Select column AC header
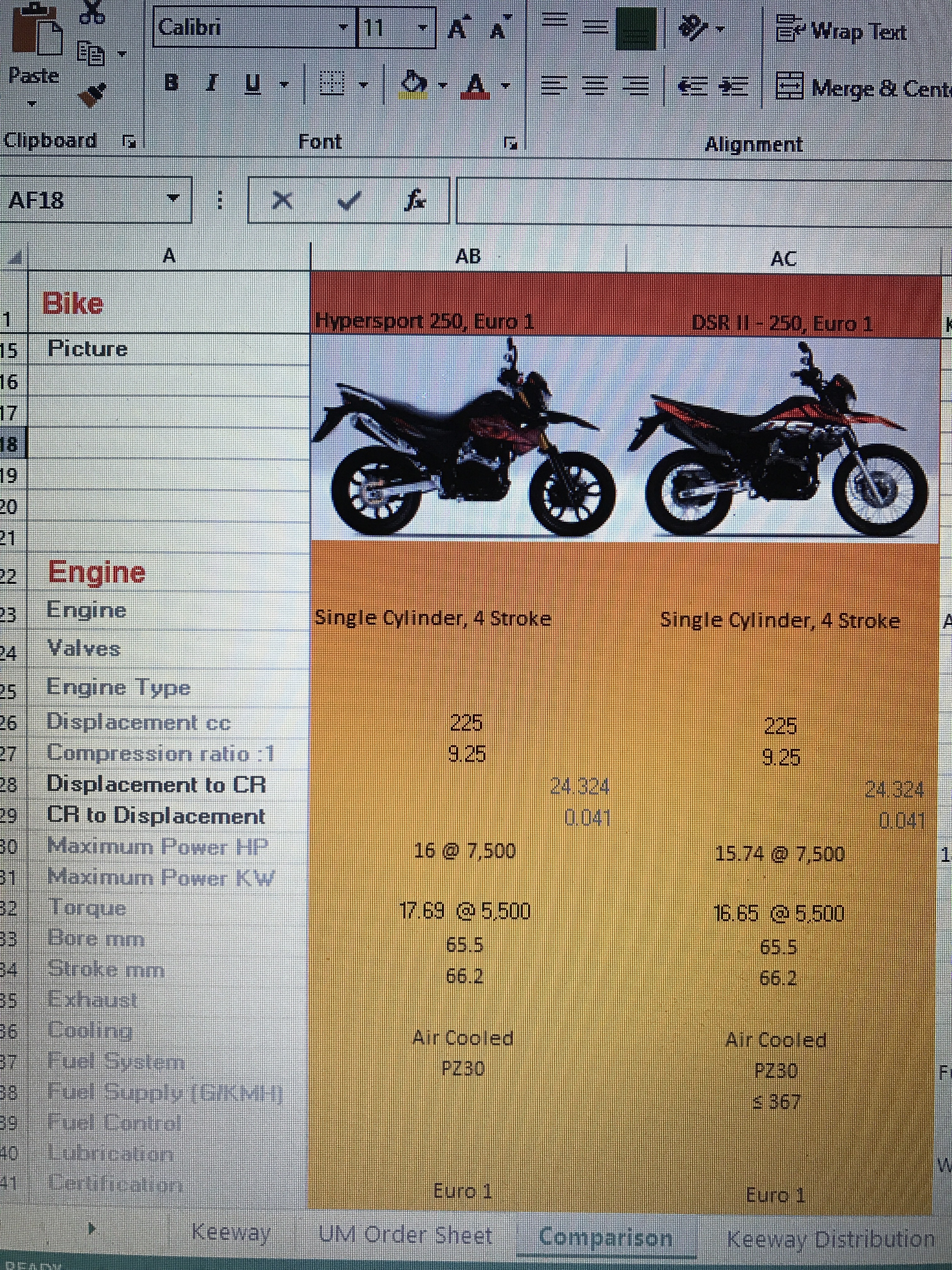 click(783, 259)
